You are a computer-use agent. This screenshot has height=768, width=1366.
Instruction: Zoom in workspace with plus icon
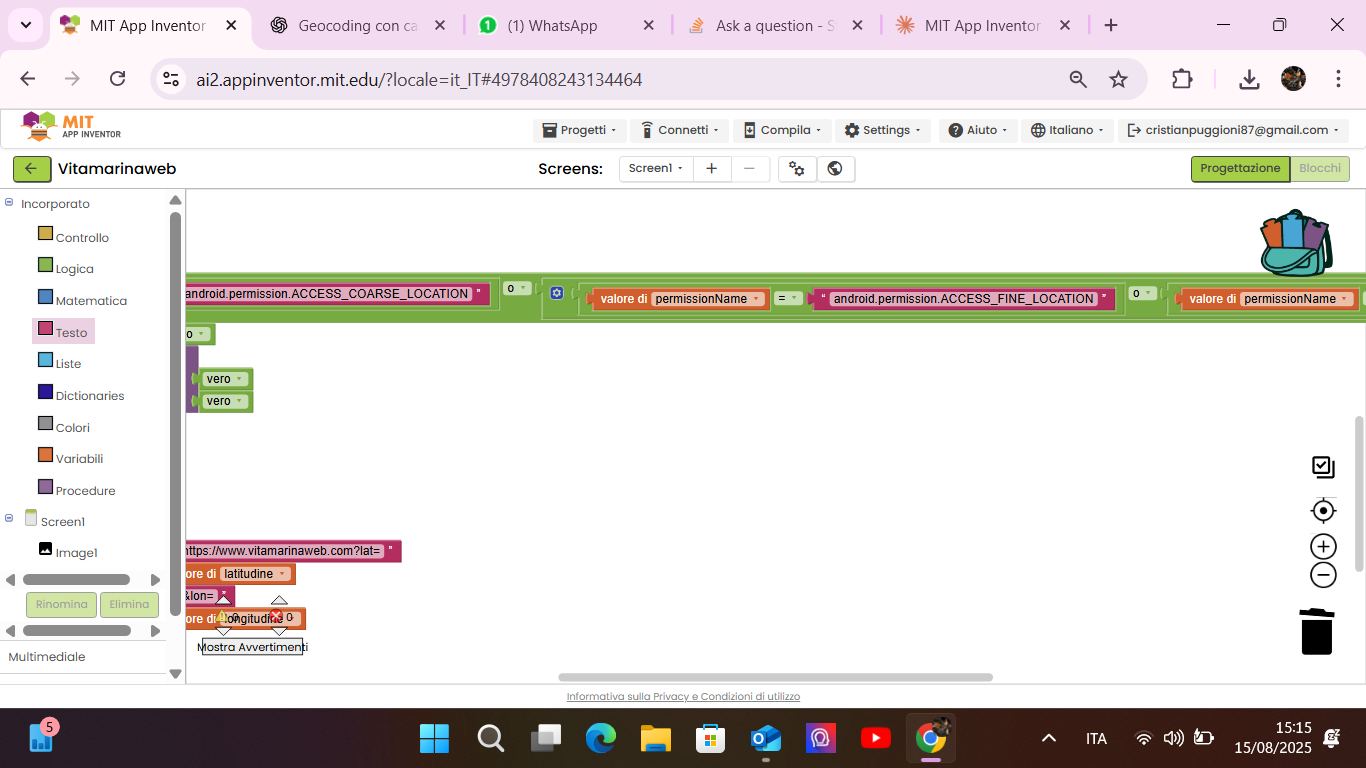pos(1323,546)
